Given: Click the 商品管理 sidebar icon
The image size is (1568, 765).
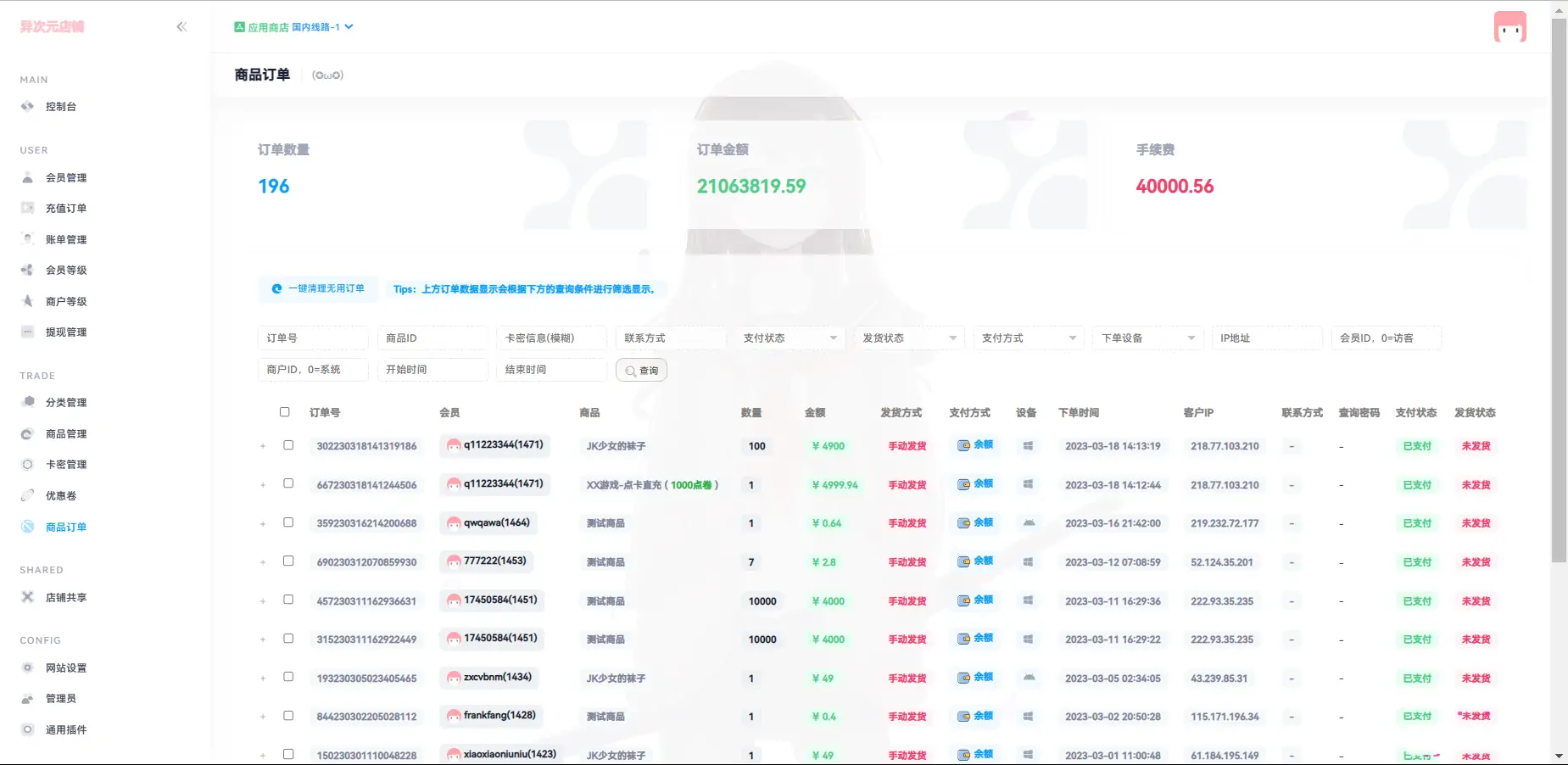Looking at the screenshot, I should coord(27,433).
